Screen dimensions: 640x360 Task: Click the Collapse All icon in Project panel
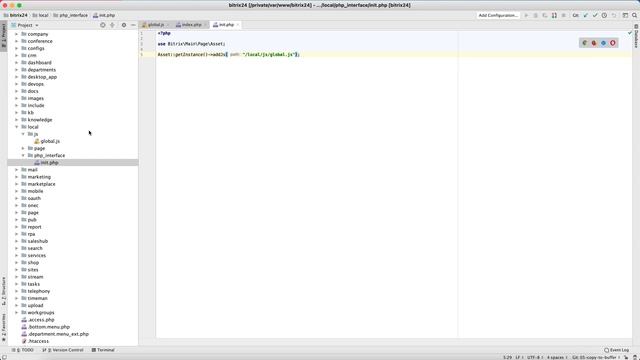[112, 25]
